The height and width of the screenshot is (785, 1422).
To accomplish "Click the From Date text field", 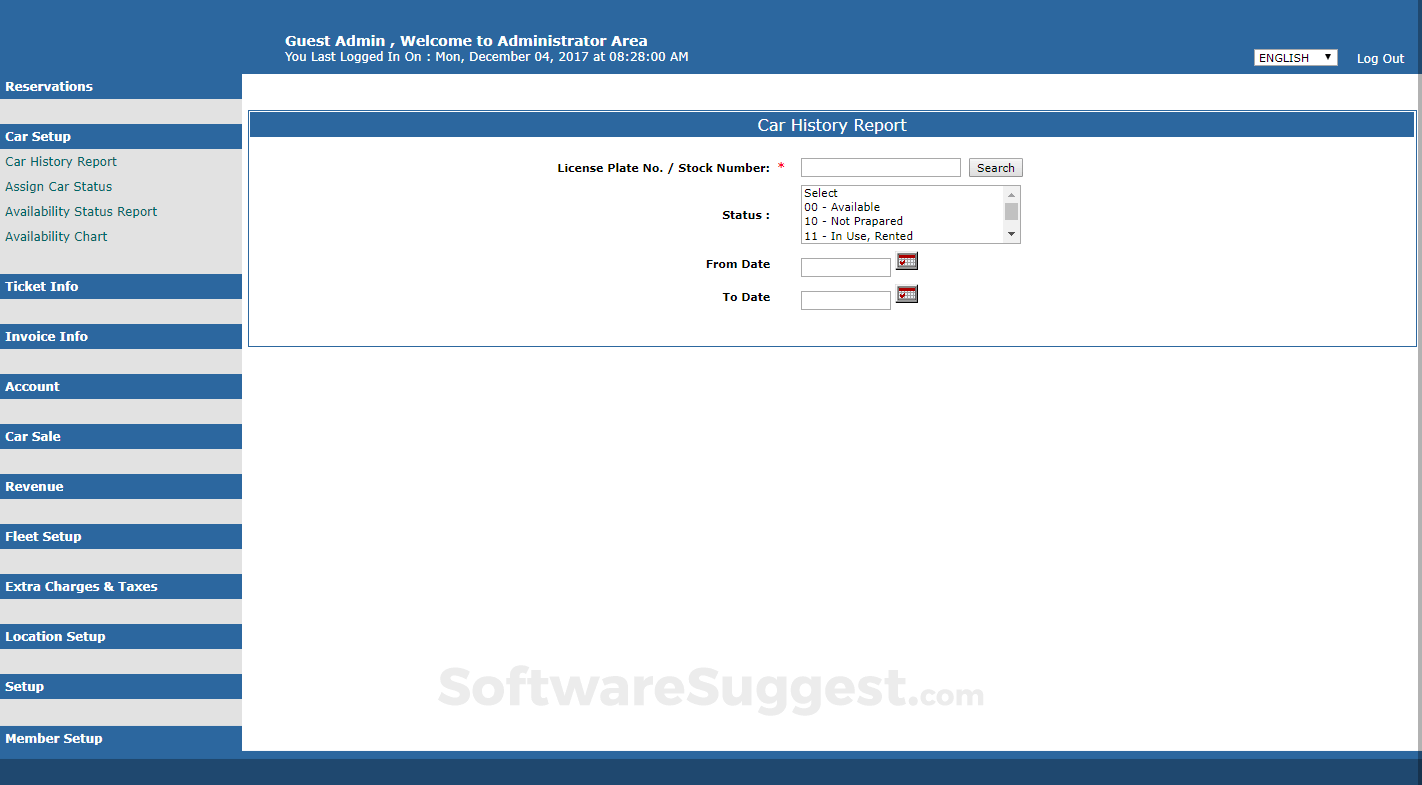I will [x=845, y=267].
